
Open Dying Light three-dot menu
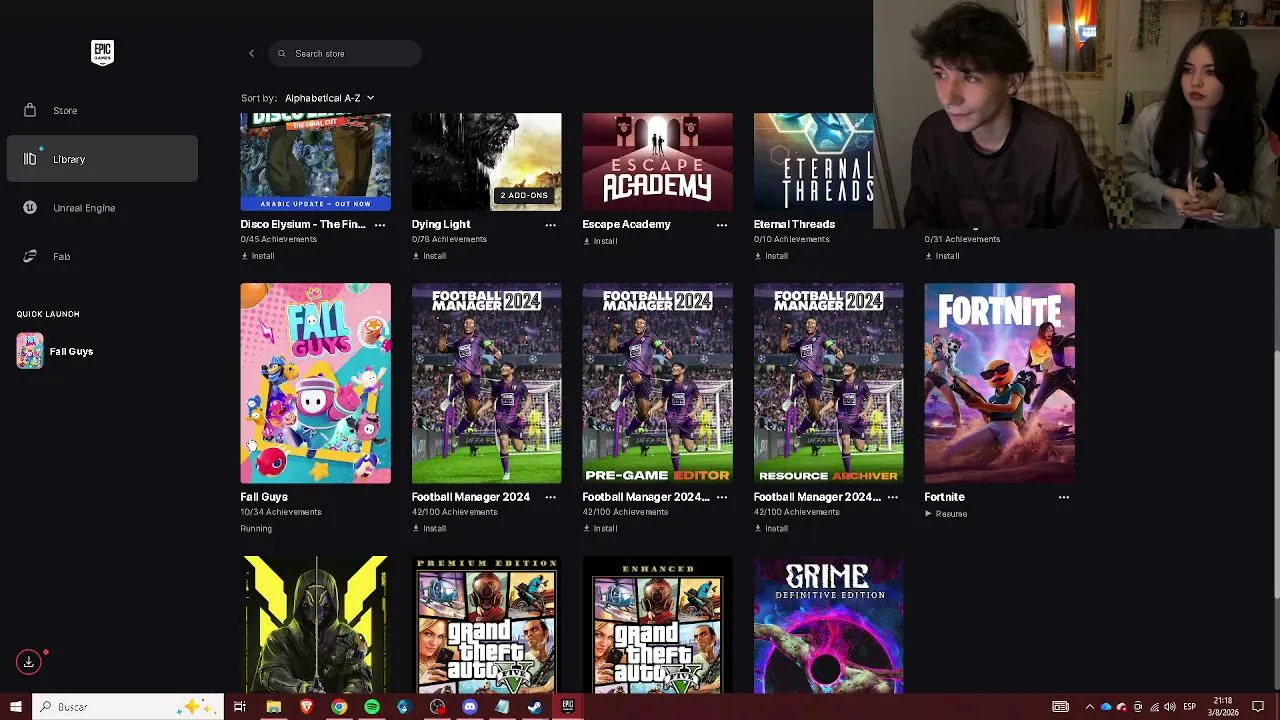click(x=551, y=225)
